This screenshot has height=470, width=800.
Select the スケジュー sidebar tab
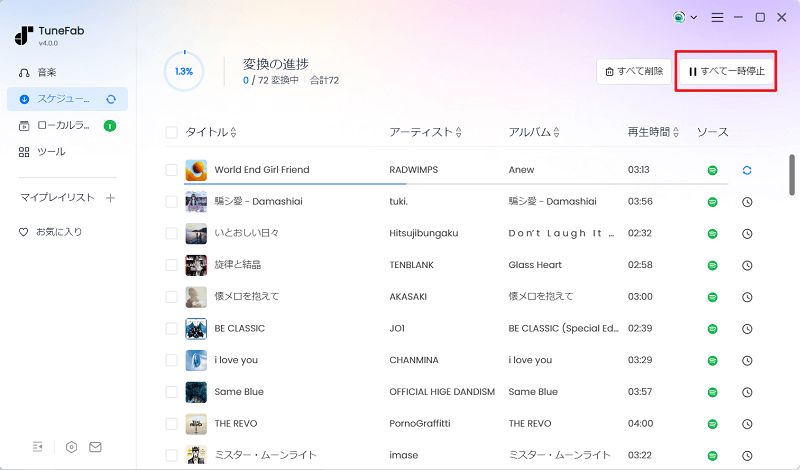(67, 99)
